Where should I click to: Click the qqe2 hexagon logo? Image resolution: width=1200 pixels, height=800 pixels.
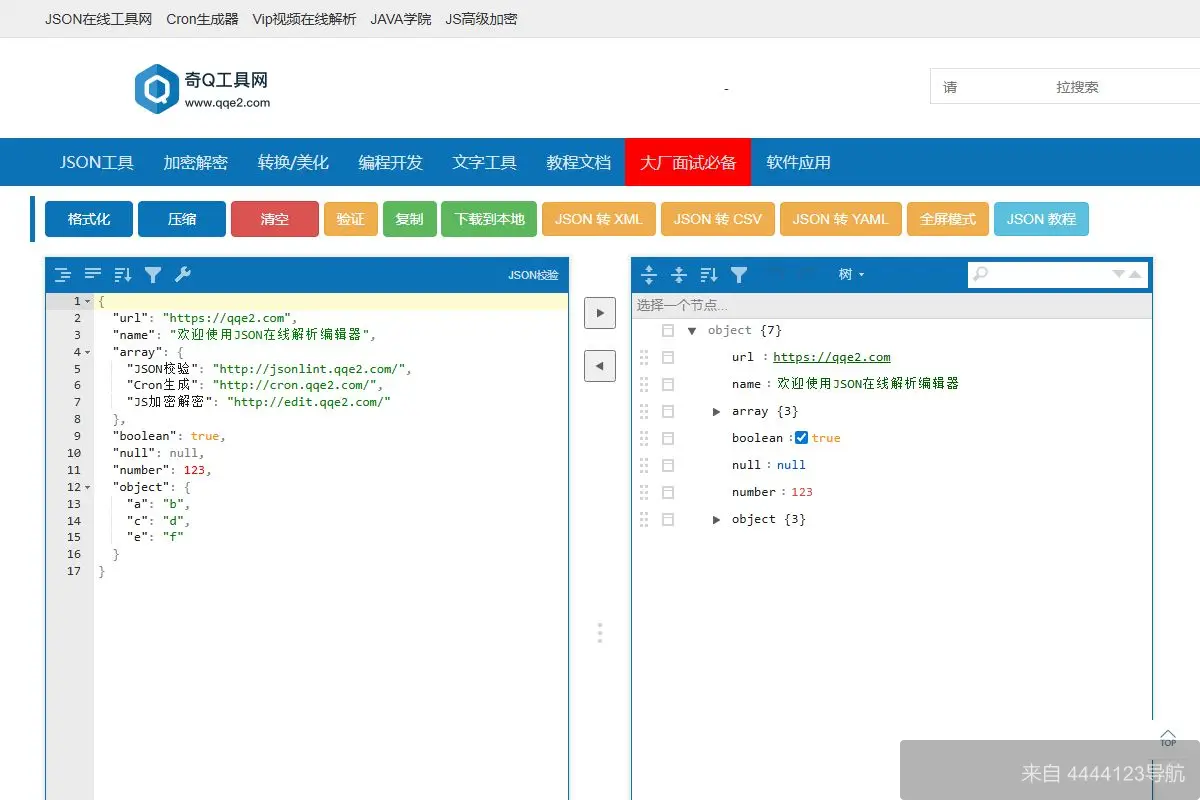157,89
